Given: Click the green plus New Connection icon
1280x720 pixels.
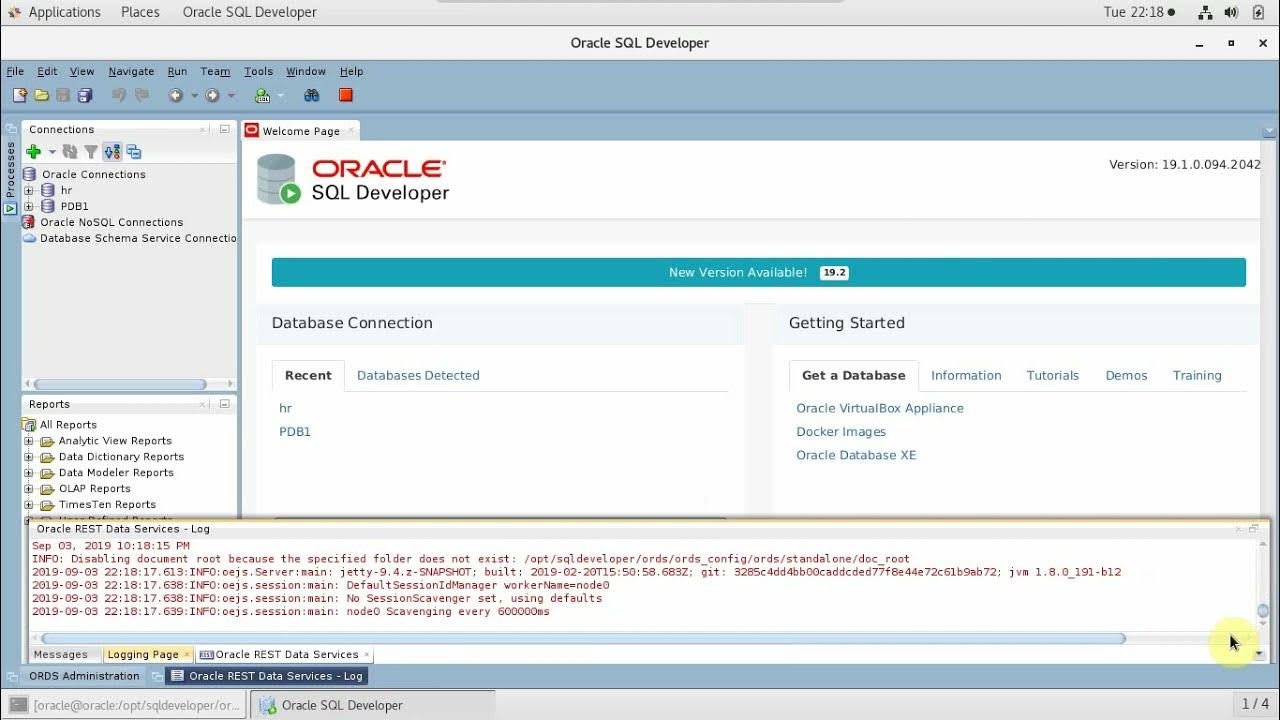Looking at the screenshot, I should pos(34,152).
